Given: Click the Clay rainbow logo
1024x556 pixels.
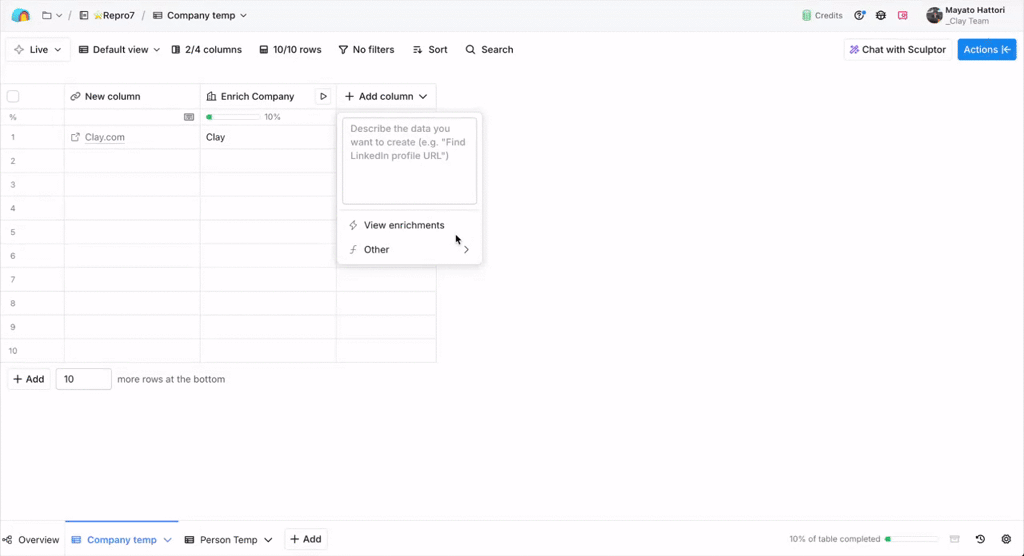Looking at the screenshot, I should coord(20,16).
